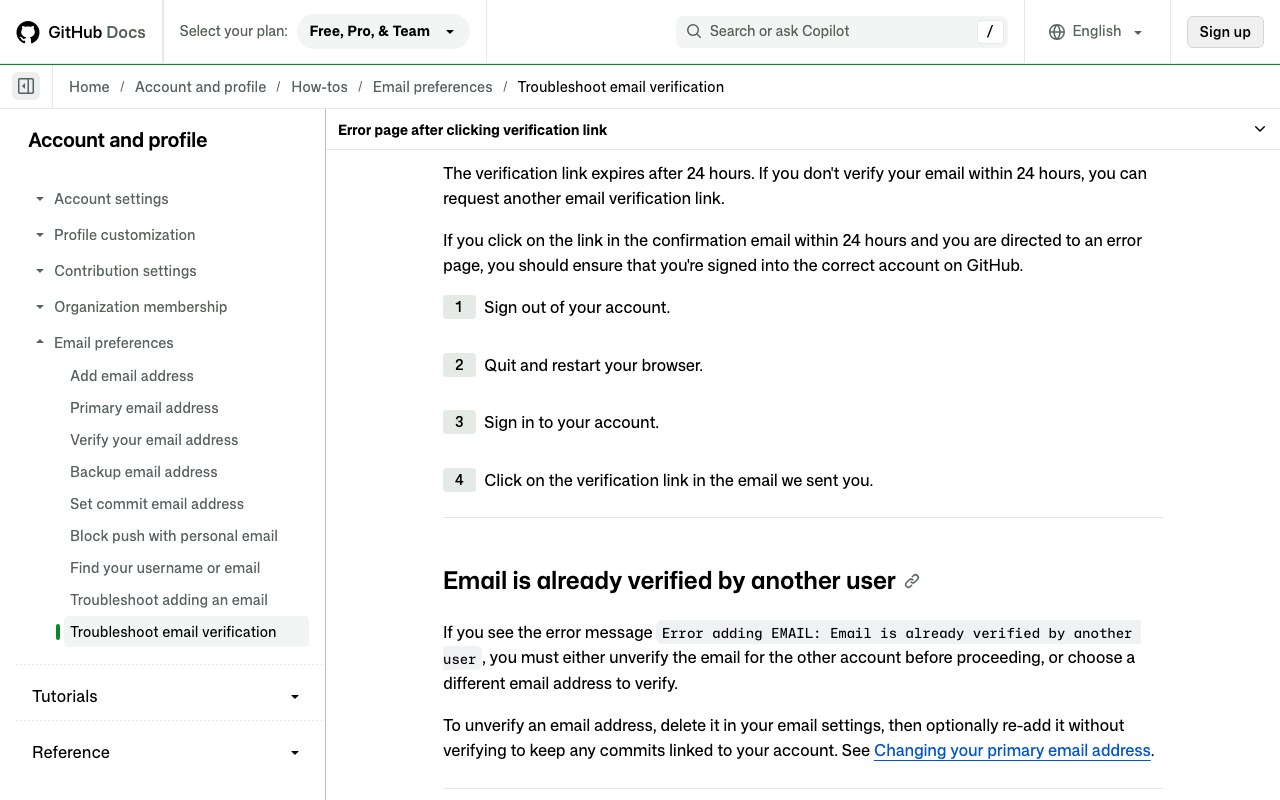The width and height of the screenshot is (1280, 800).
Task: Open Find your username or email
Action: coord(165,568)
